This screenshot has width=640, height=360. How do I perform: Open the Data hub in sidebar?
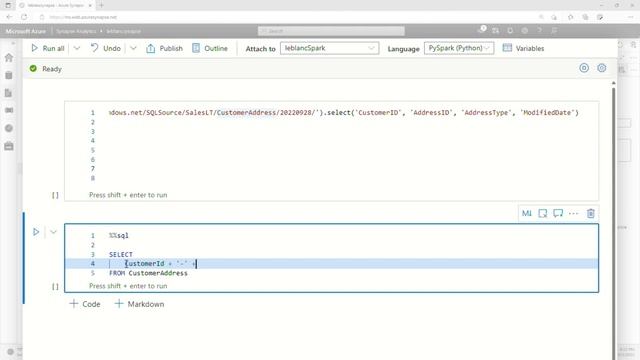9,76
